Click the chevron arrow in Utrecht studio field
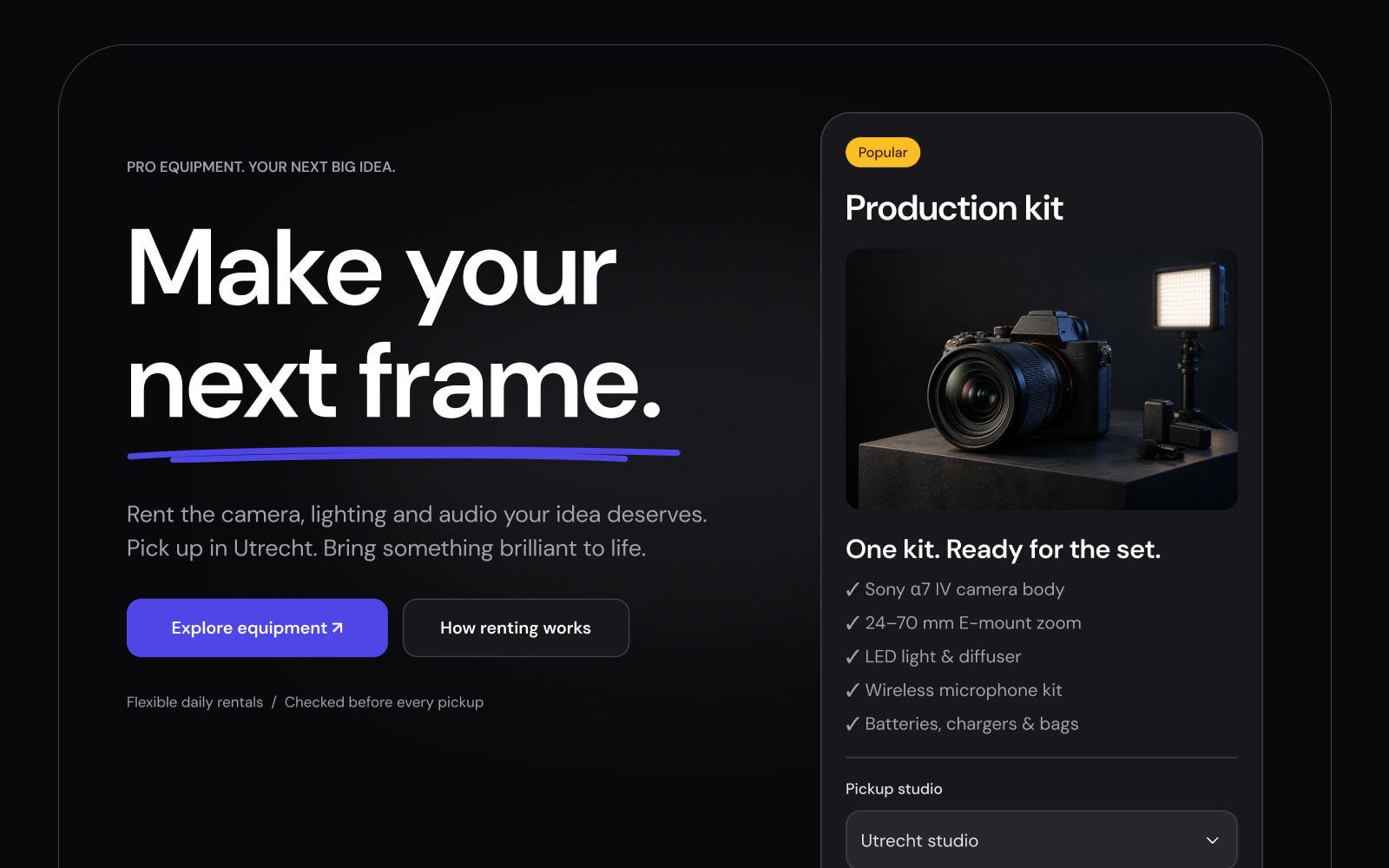This screenshot has height=868, width=1389. (x=1213, y=840)
